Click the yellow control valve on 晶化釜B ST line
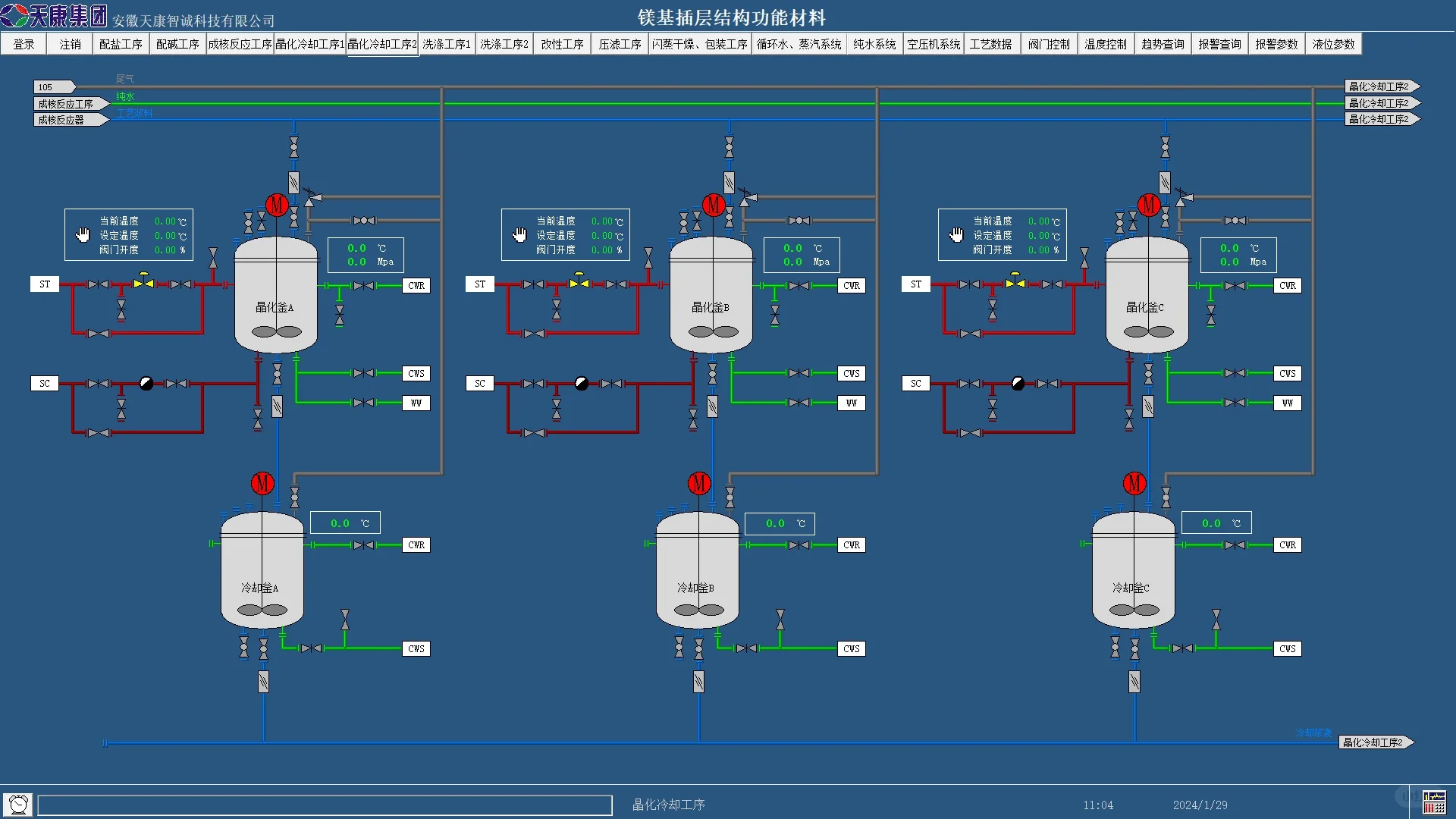This screenshot has width=1456, height=819. [x=579, y=282]
